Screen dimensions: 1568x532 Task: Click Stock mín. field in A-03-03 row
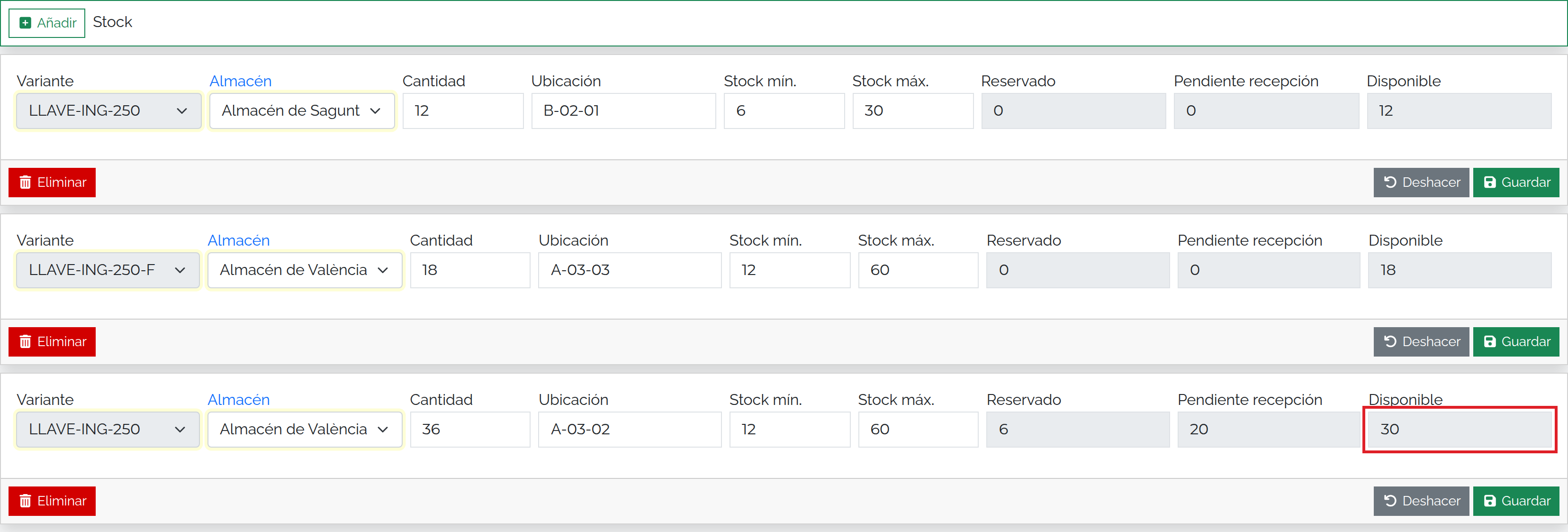click(x=790, y=270)
